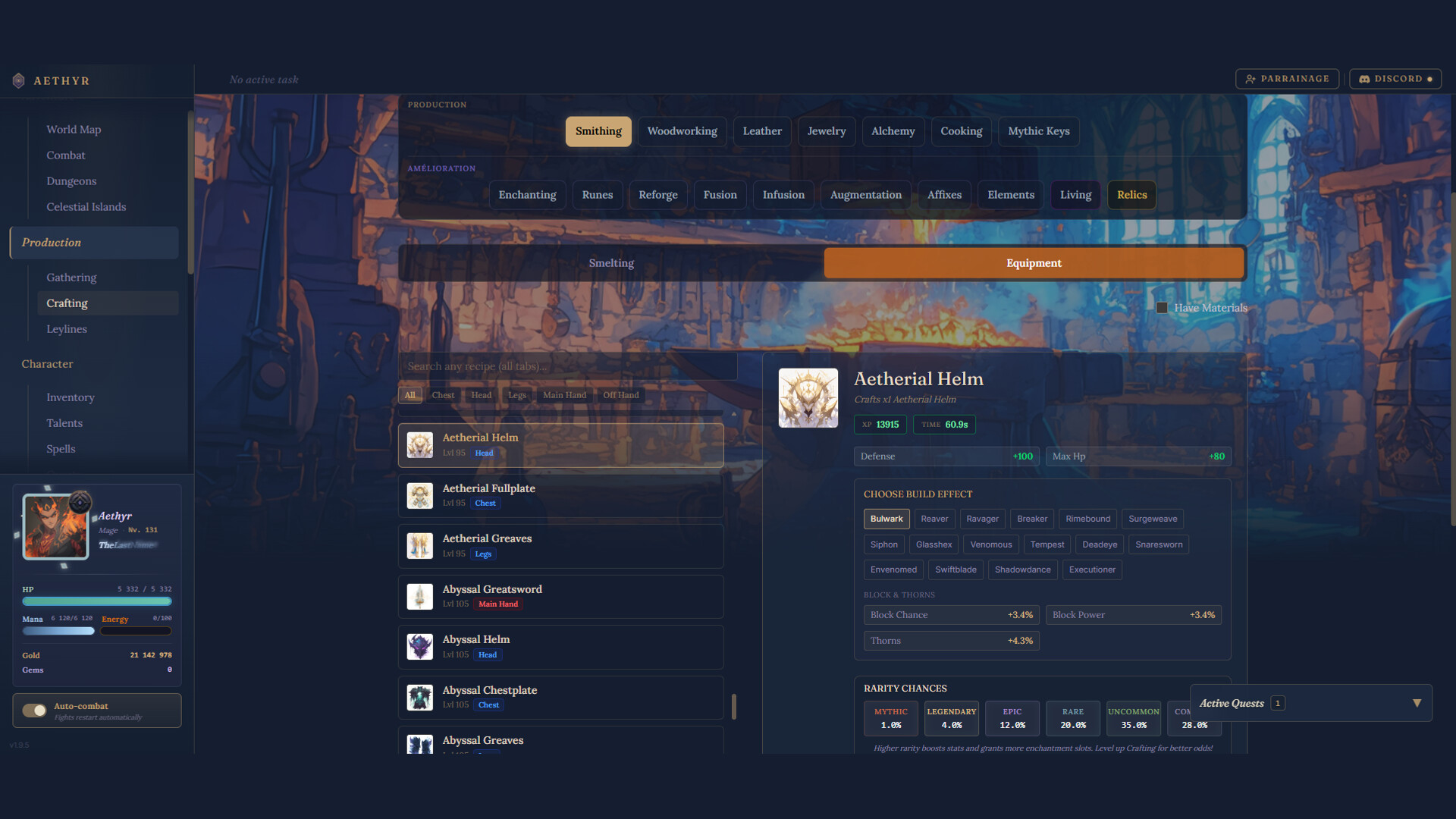Click the Abyssal Chestplate recipe icon
The height and width of the screenshot is (819, 1456).
point(419,698)
